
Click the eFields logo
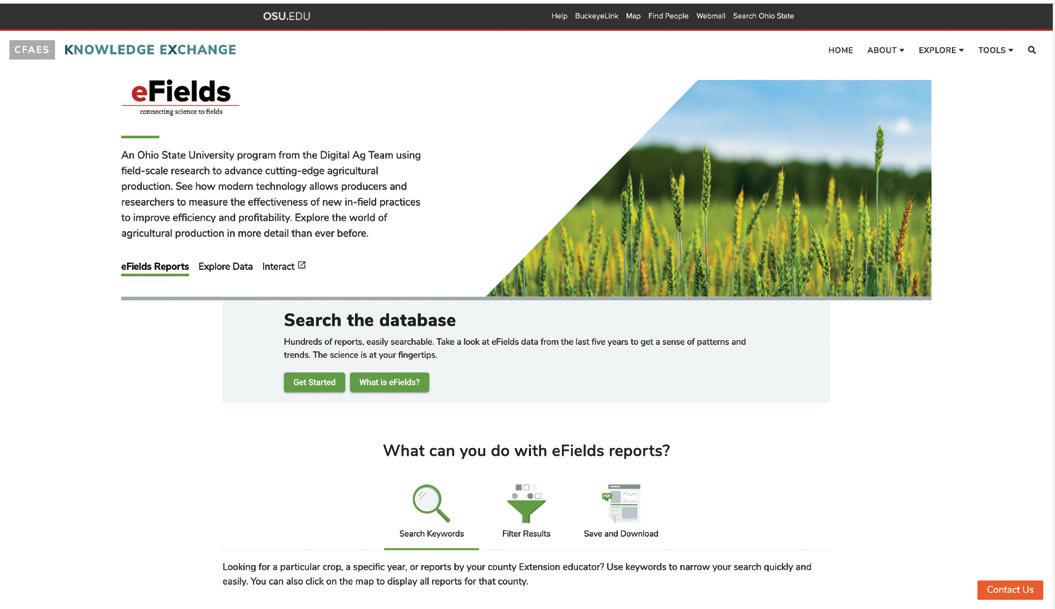(x=180, y=98)
